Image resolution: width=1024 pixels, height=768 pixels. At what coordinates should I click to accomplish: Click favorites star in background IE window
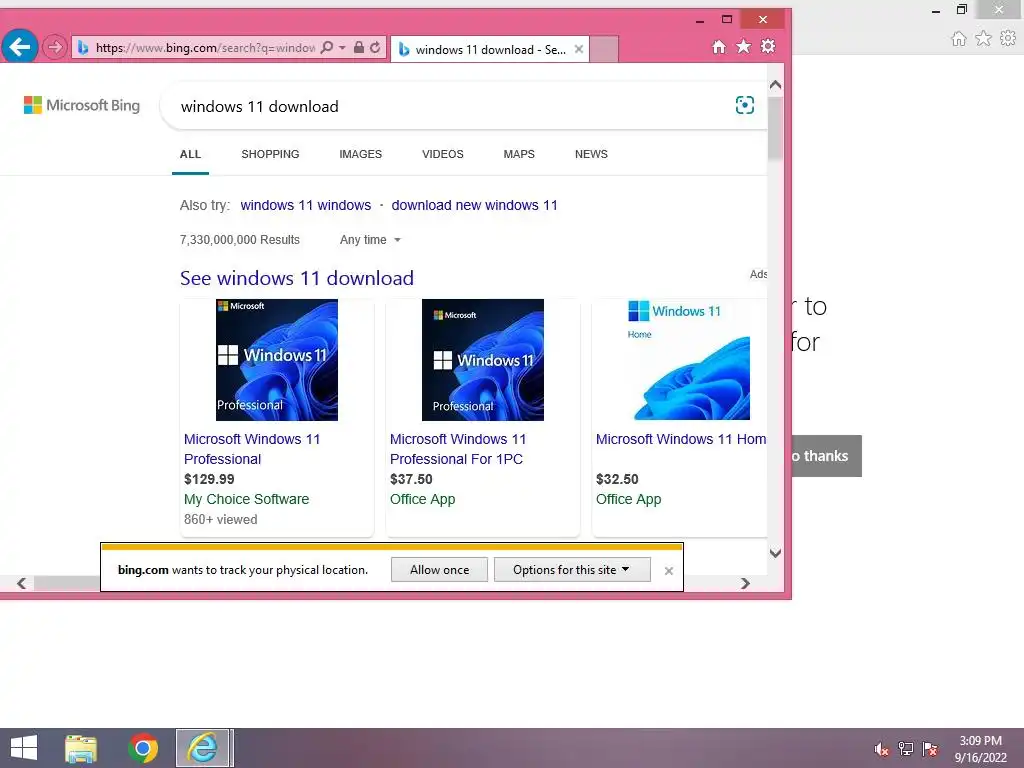[x=984, y=39]
